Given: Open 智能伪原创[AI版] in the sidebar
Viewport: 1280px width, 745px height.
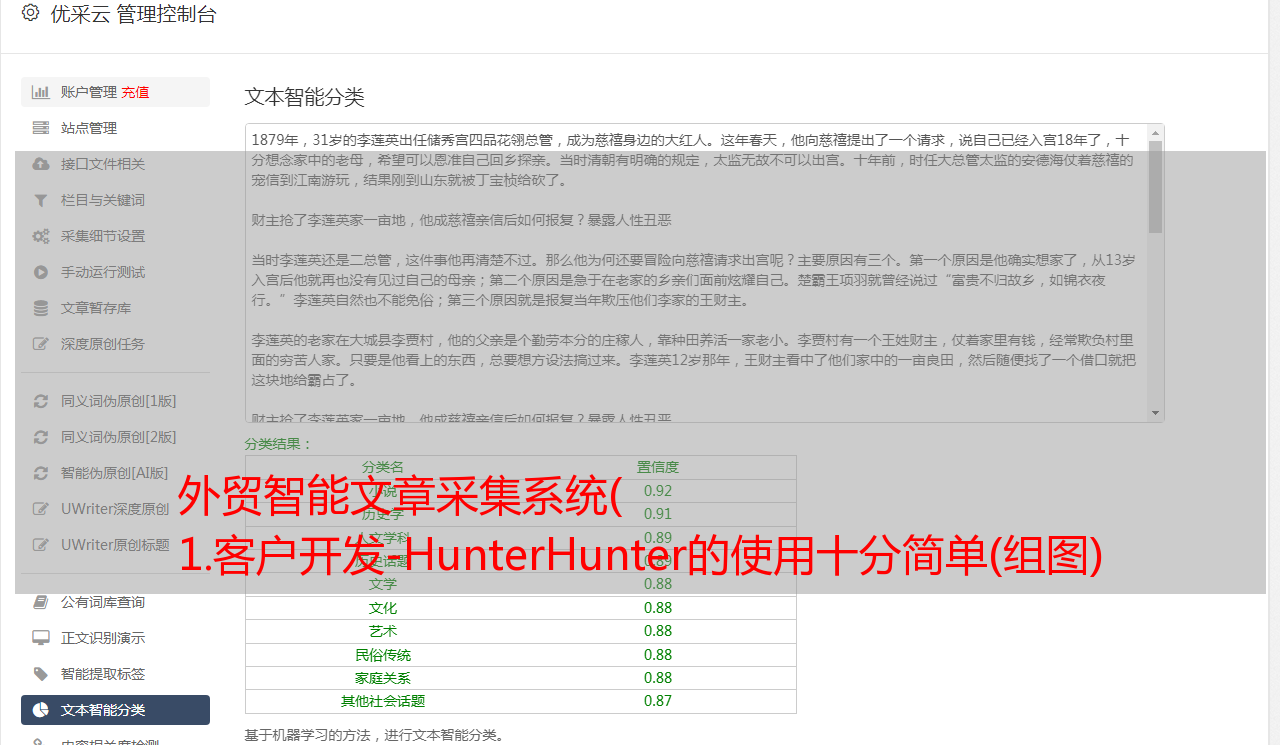Looking at the screenshot, I should 115,473.
